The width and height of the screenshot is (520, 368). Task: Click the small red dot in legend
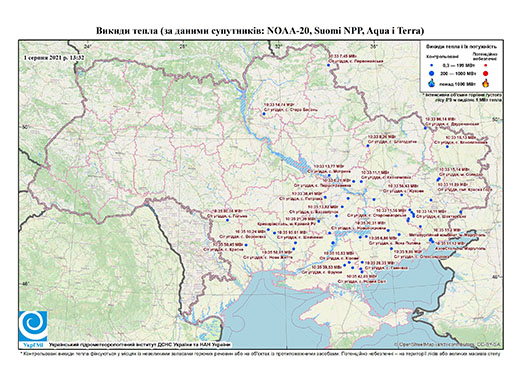click(x=485, y=66)
